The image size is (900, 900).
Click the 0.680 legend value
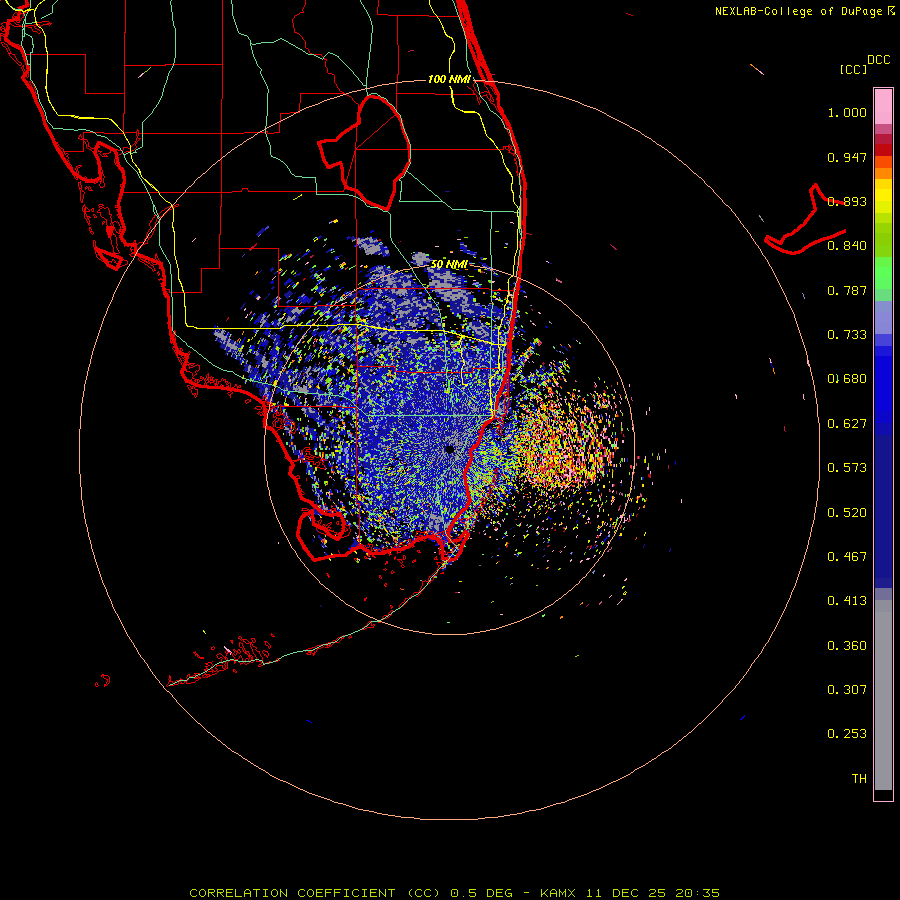point(847,379)
